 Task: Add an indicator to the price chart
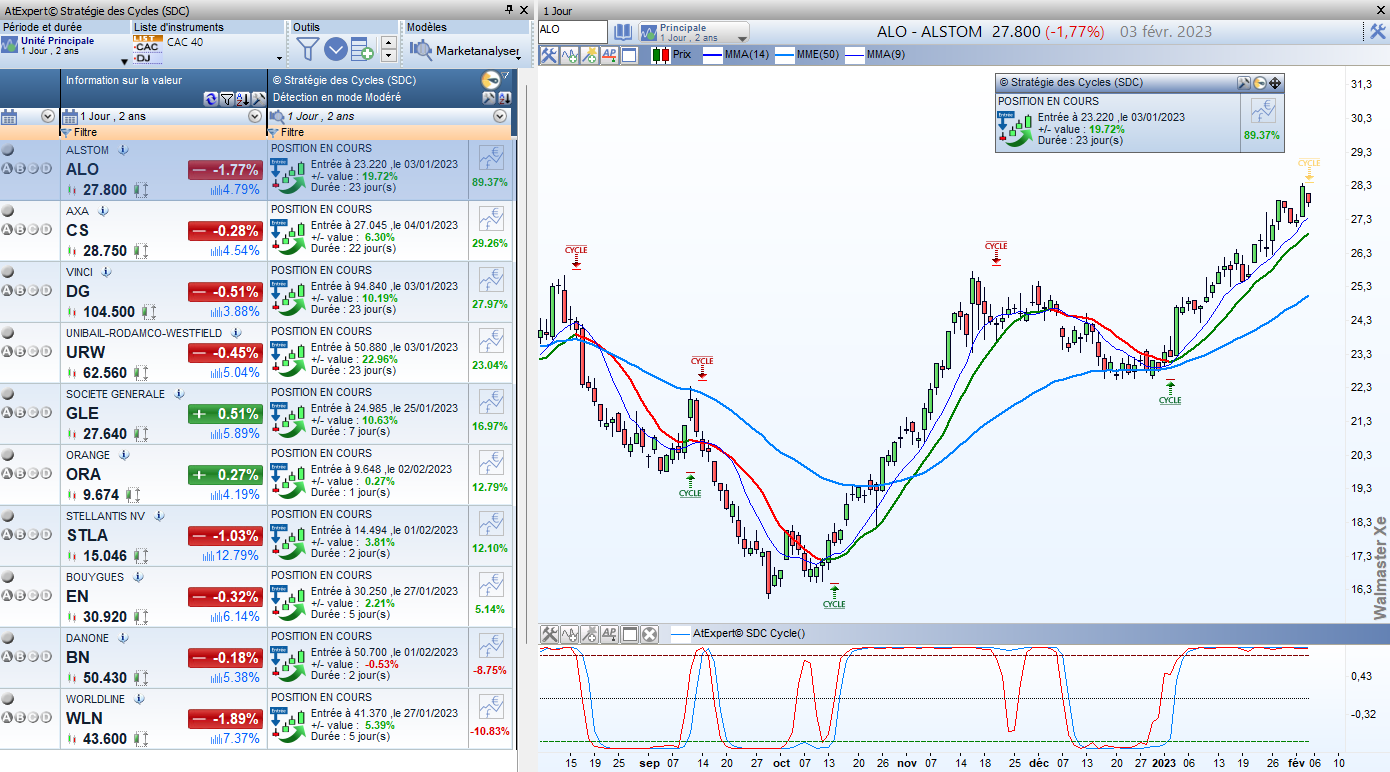(569, 55)
